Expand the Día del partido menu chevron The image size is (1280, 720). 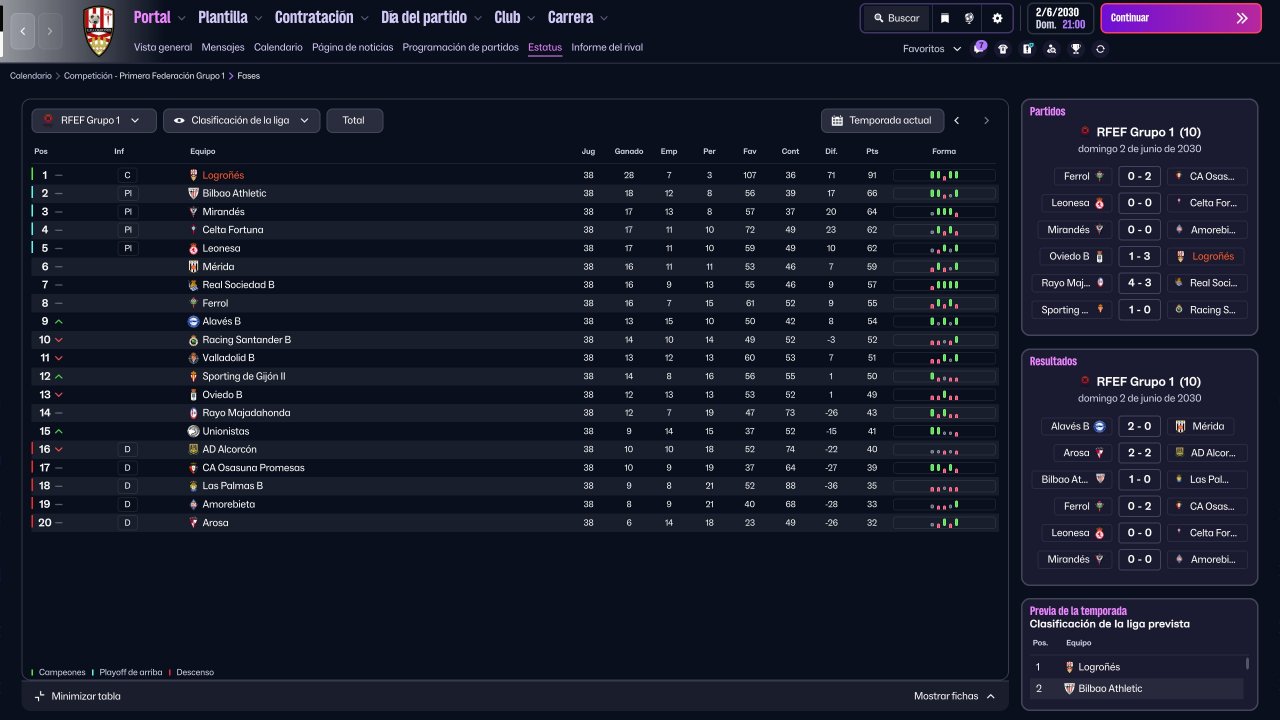click(477, 18)
